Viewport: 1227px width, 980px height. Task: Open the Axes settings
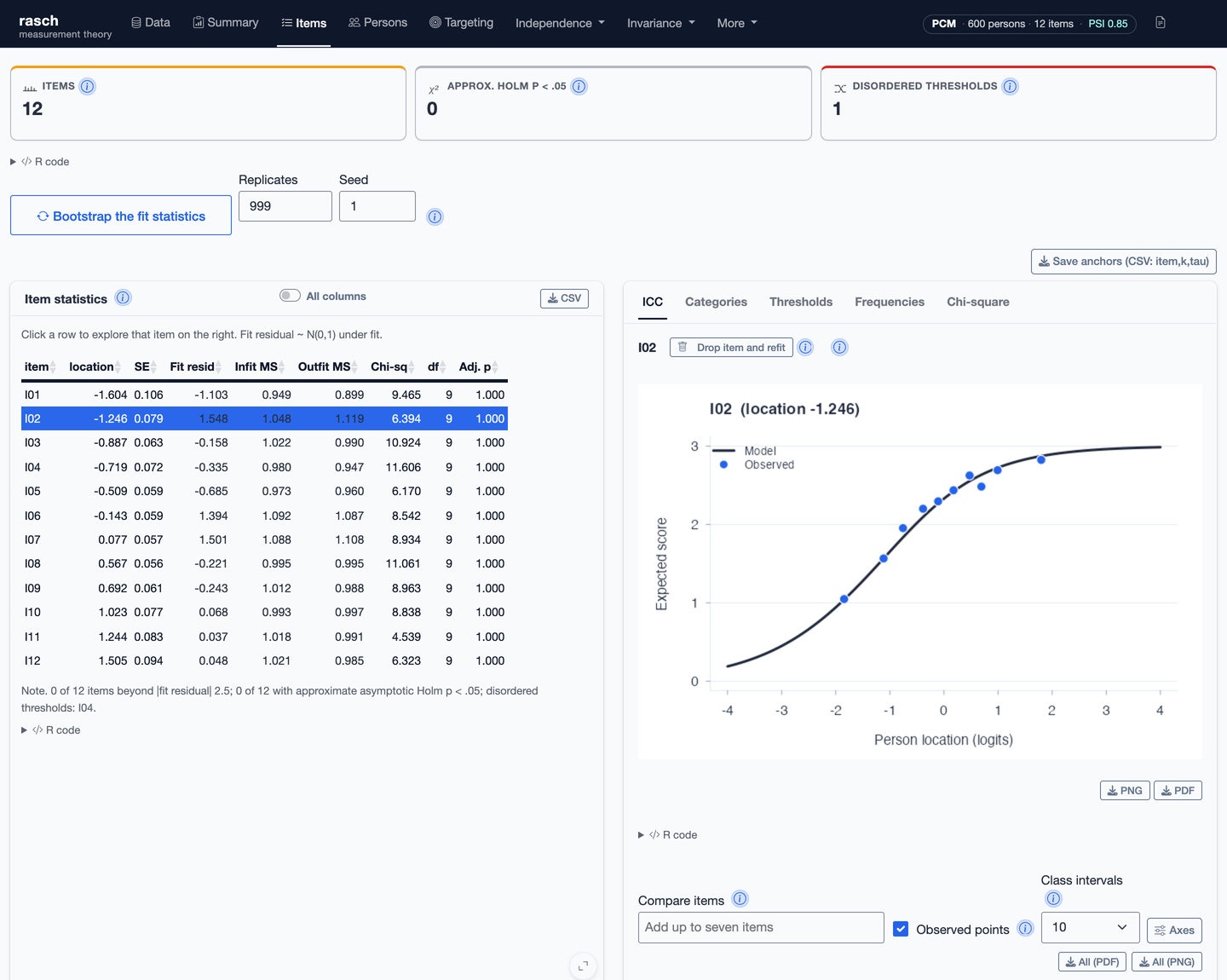coord(1174,930)
